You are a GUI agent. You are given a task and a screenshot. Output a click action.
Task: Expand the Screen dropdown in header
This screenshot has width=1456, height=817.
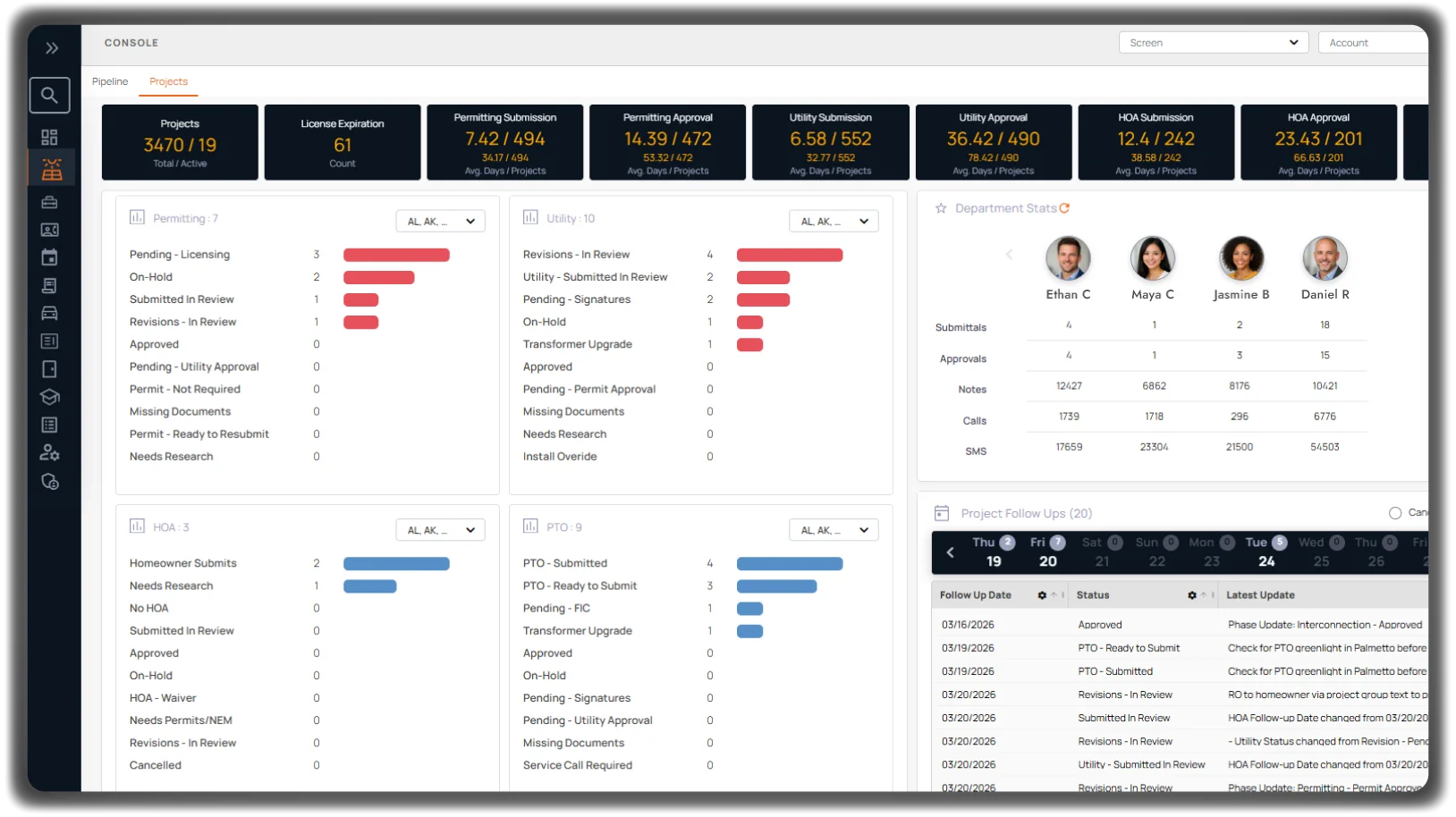pos(1214,43)
